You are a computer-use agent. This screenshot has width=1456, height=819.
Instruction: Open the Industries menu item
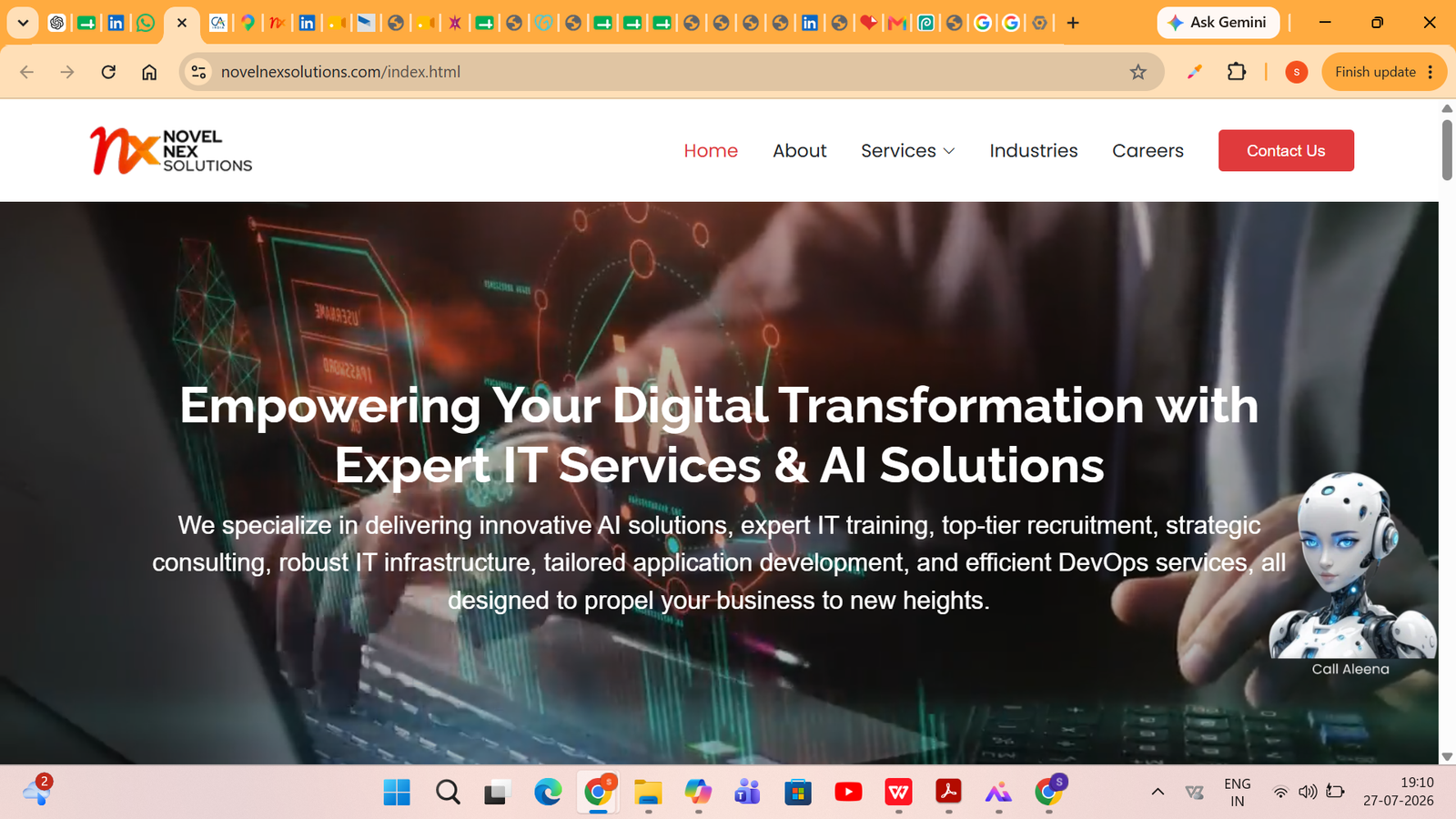[x=1034, y=151]
